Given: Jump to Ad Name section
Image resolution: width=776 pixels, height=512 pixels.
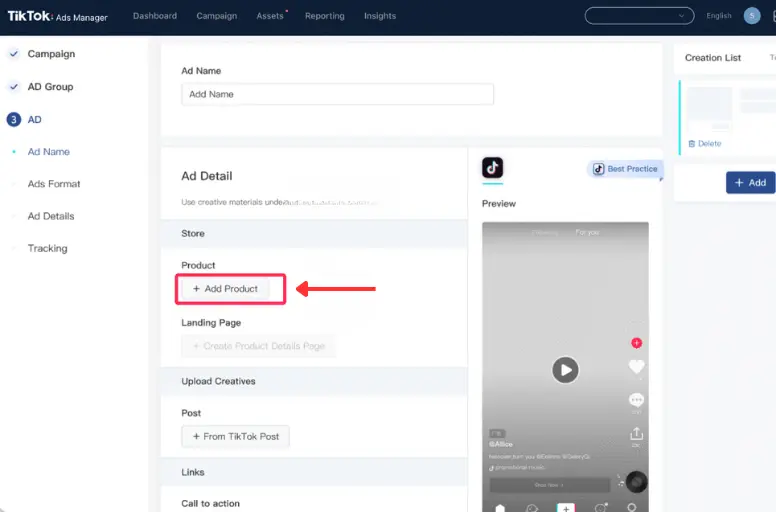Looking at the screenshot, I should point(48,152).
